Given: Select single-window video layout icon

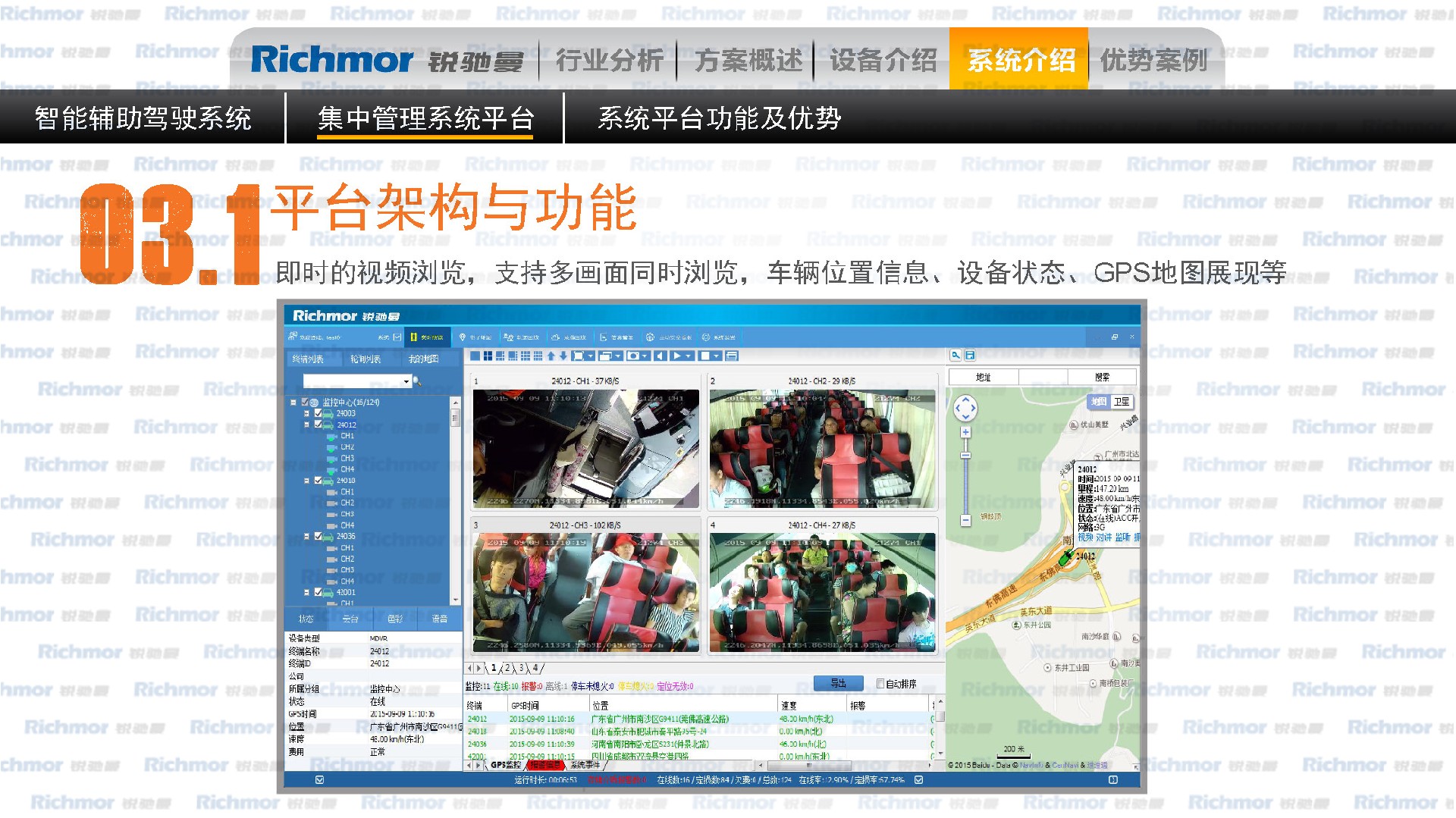Looking at the screenshot, I should [475, 356].
